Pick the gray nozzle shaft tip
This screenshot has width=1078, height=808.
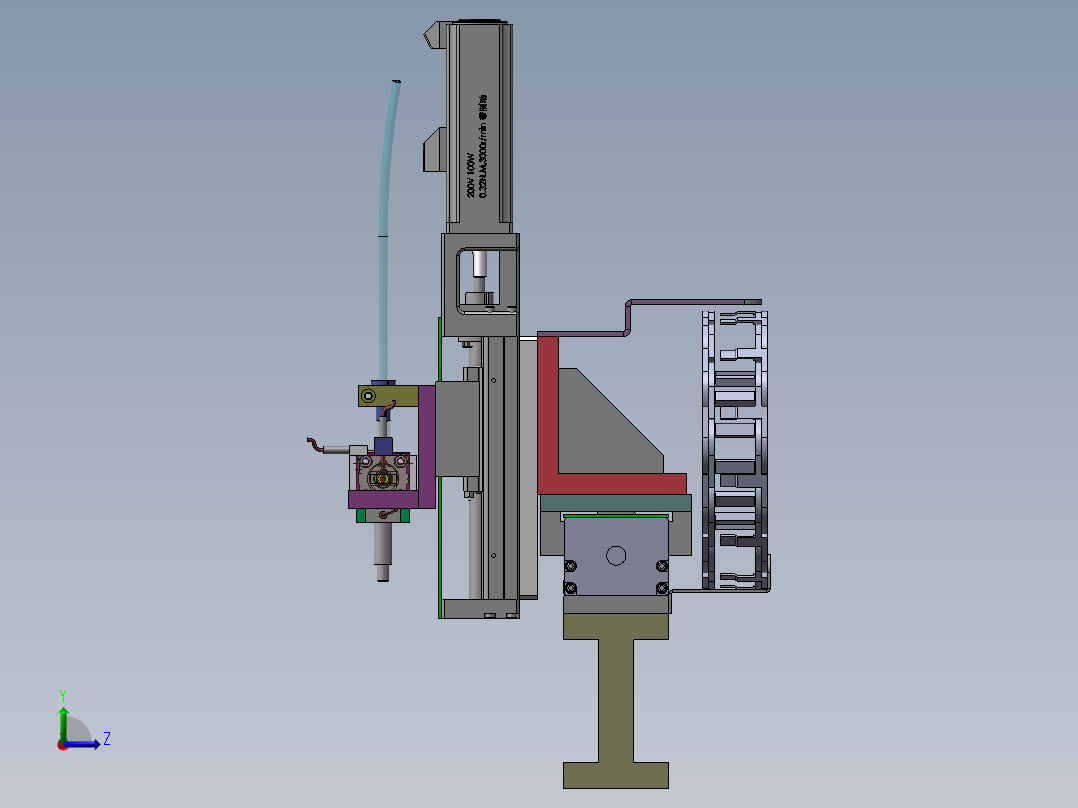click(x=383, y=573)
